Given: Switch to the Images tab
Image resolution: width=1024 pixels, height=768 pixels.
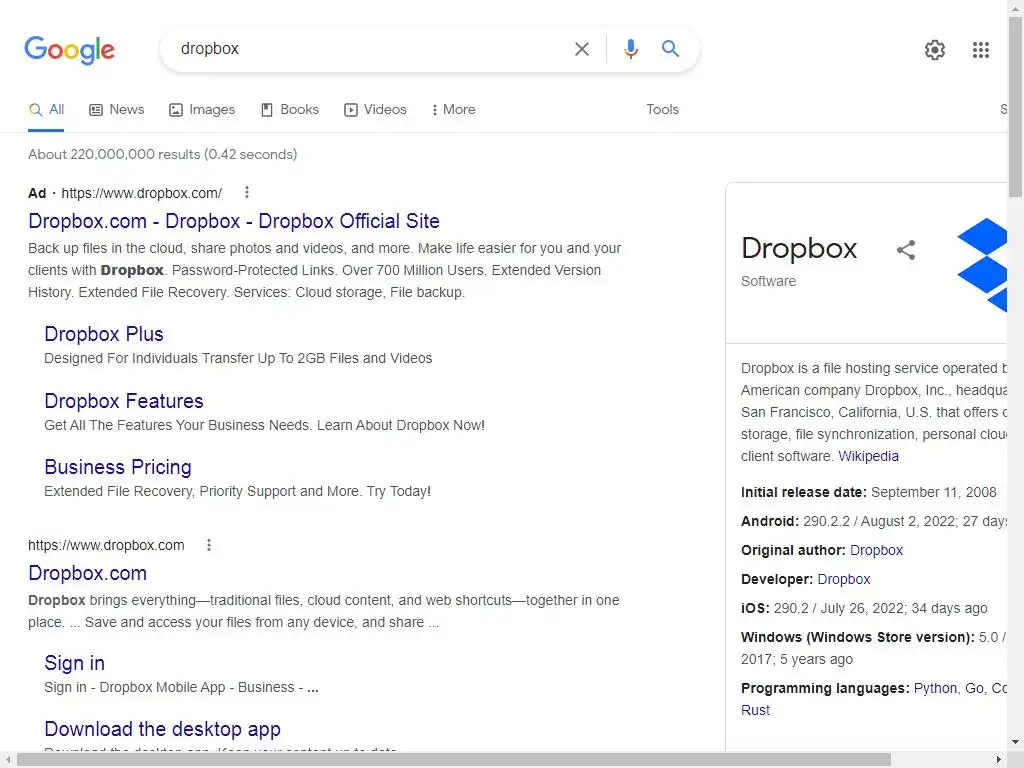Looking at the screenshot, I should coord(202,110).
